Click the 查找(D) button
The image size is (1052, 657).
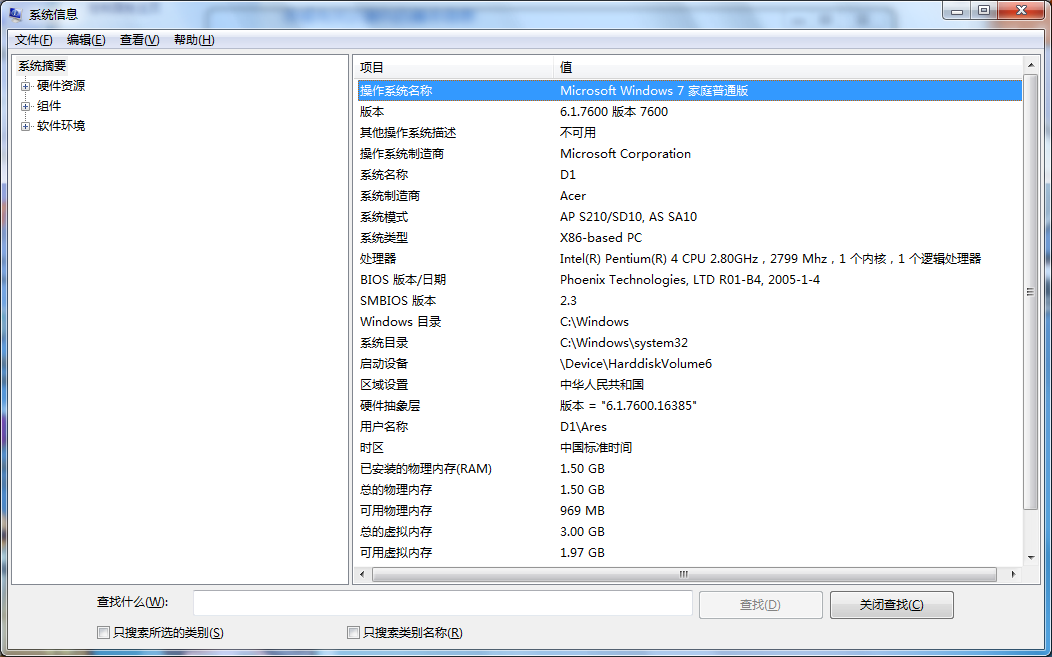click(760, 605)
